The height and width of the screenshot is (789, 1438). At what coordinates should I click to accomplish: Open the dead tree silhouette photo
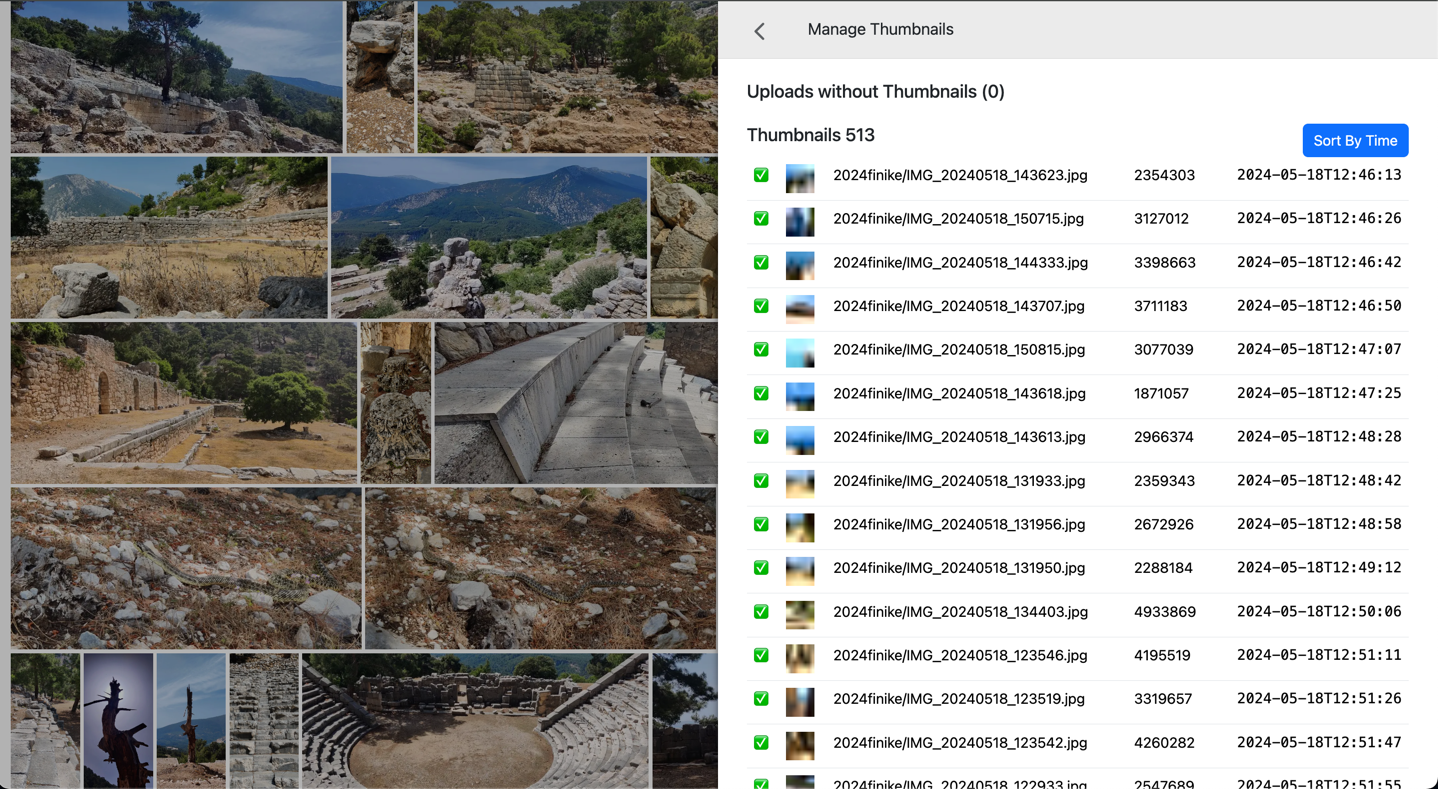pos(118,721)
